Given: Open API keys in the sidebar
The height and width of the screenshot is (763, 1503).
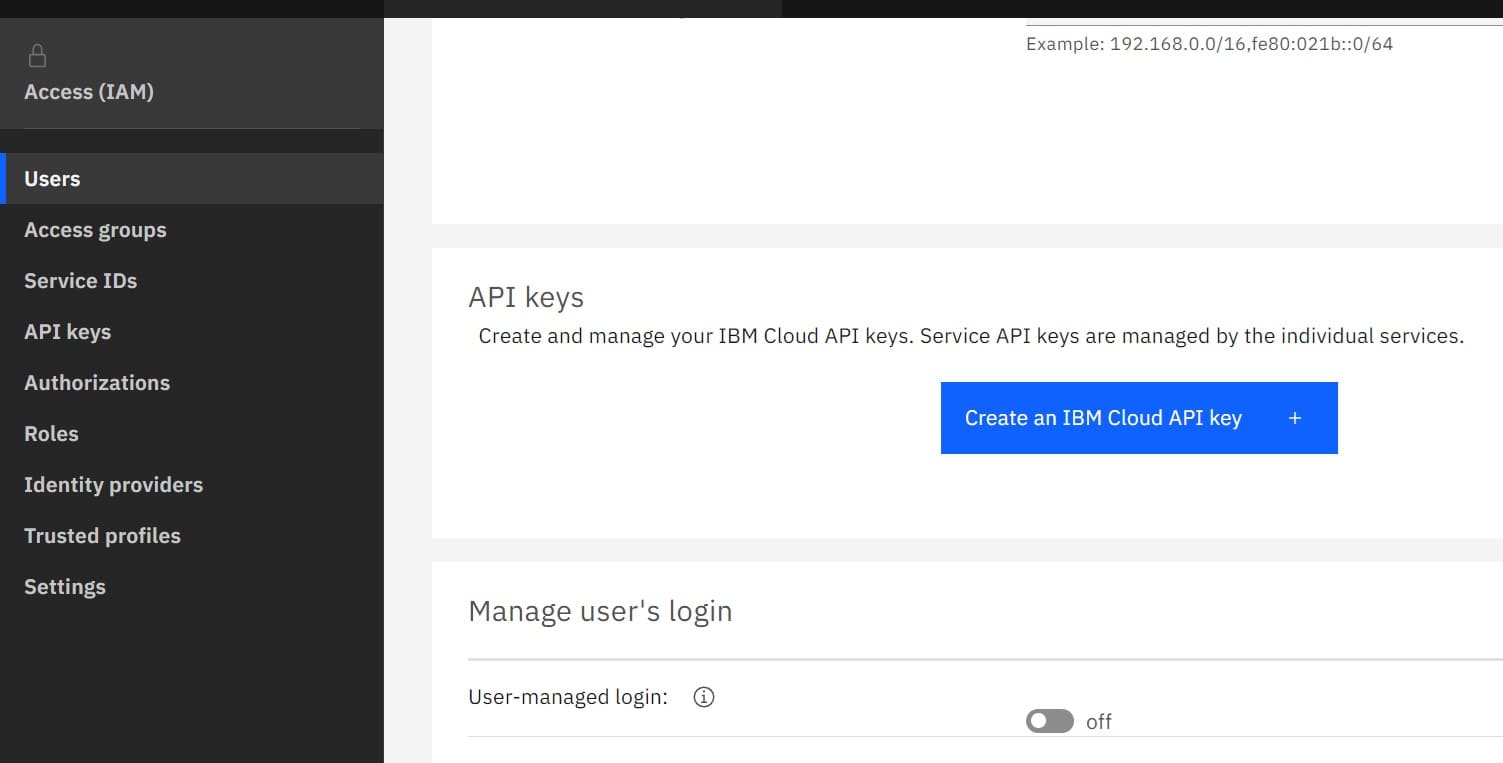Looking at the screenshot, I should pos(192,332).
